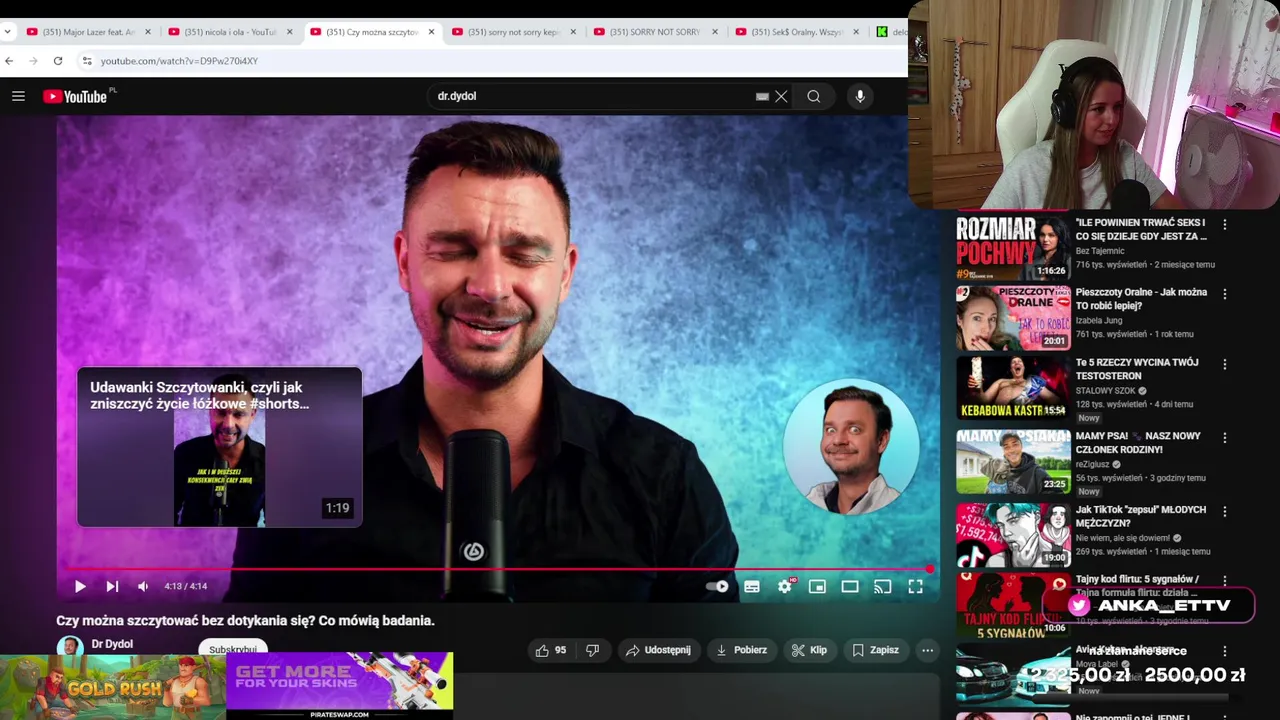Open more actions three-dot menu under video
The height and width of the screenshot is (720, 1280).
pos(927,650)
